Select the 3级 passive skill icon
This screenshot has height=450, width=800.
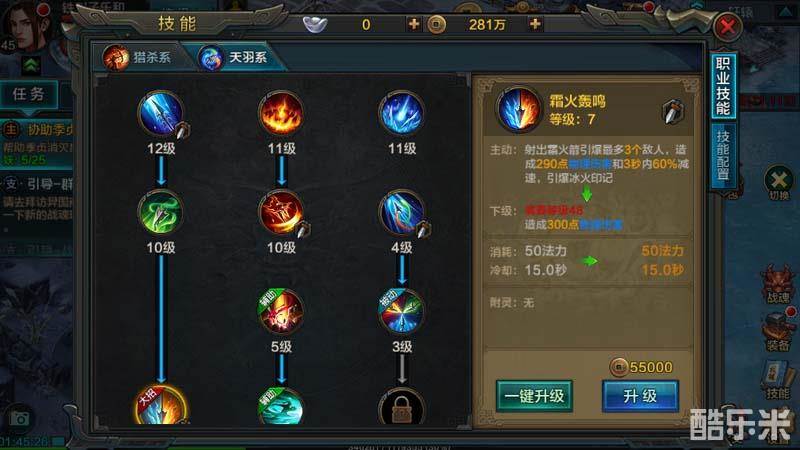click(x=402, y=311)
